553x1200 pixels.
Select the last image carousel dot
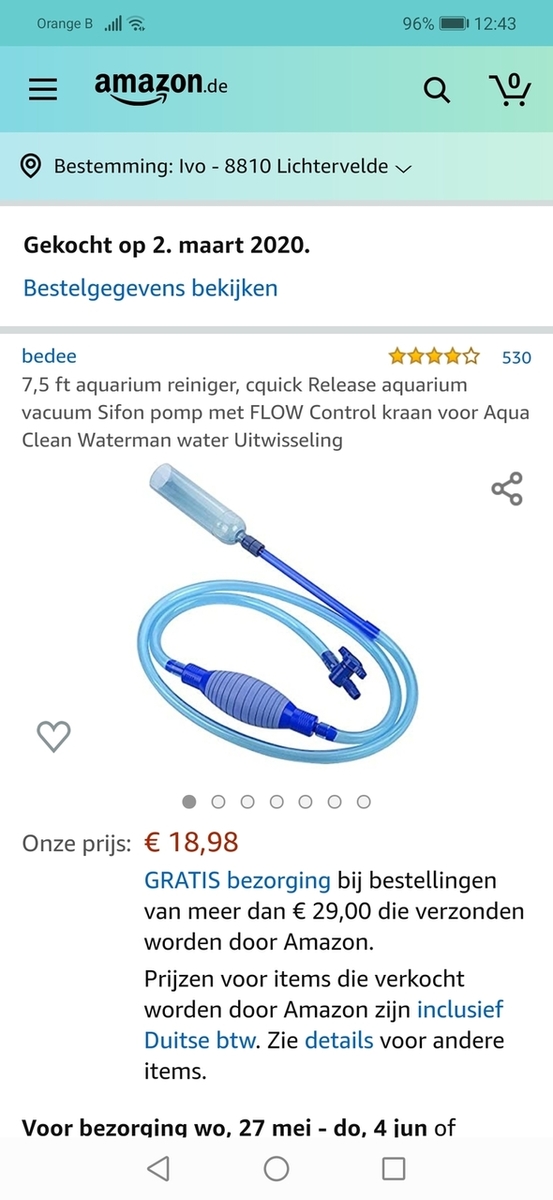tap(364, 801)
